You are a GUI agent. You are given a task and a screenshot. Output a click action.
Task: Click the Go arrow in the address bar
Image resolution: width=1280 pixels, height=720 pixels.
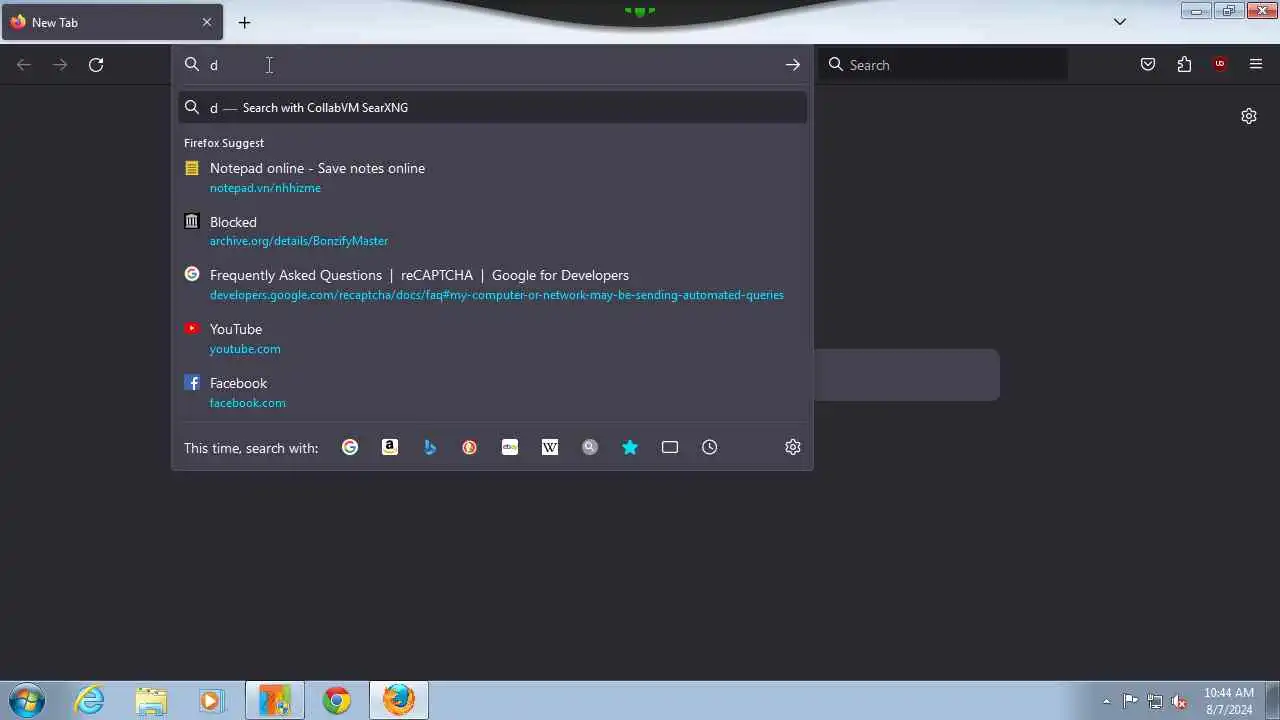792,65
